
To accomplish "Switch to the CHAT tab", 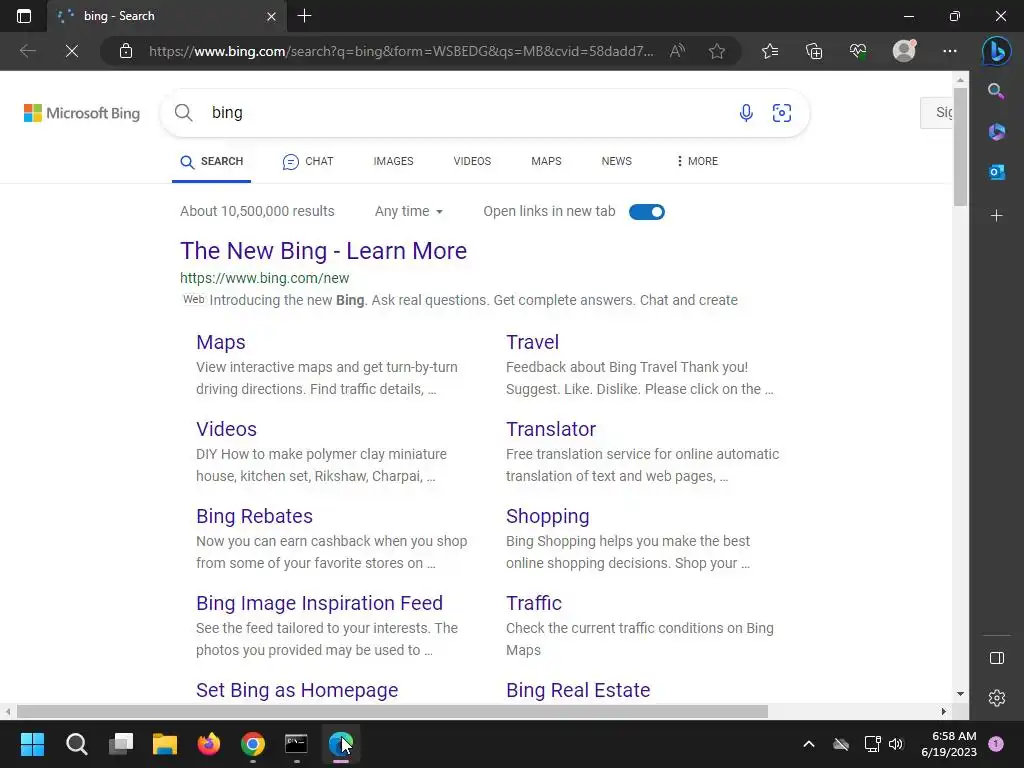I will (308, 161).
